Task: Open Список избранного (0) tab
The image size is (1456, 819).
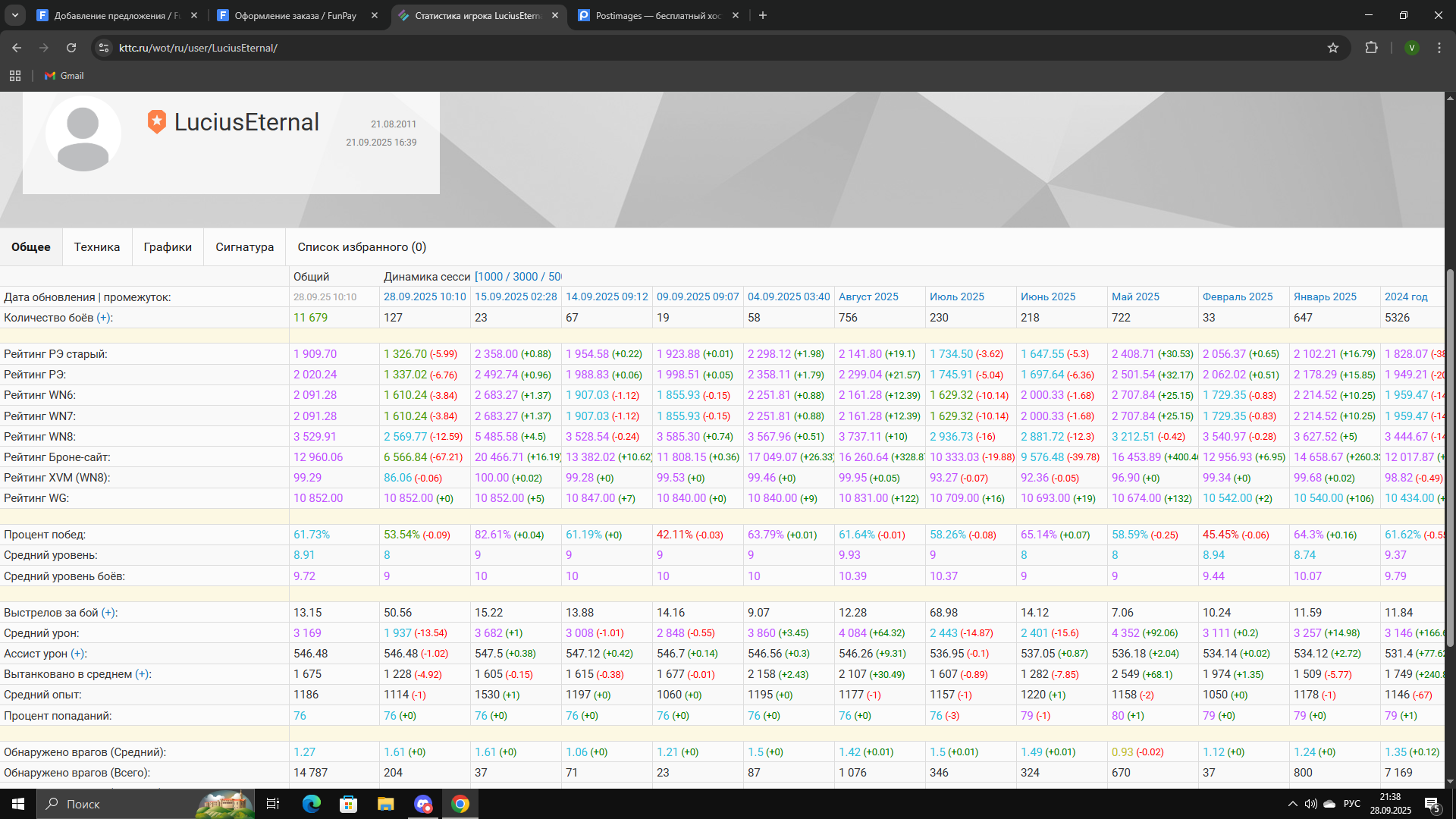Action: (x=362, y=247)
